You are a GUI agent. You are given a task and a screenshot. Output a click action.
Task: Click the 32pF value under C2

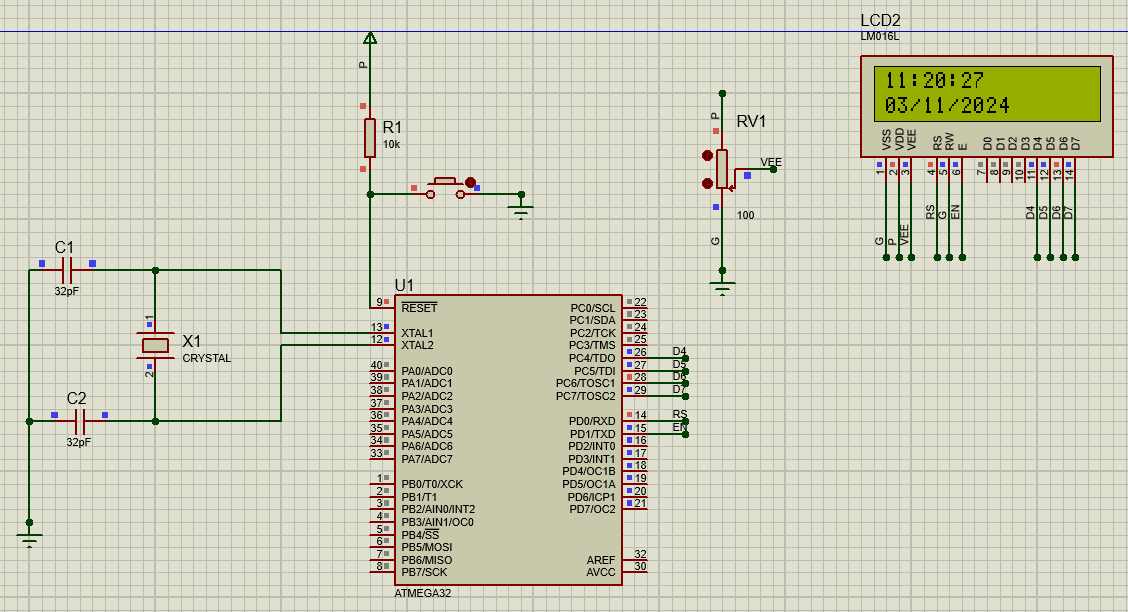[x=79, y=442]
